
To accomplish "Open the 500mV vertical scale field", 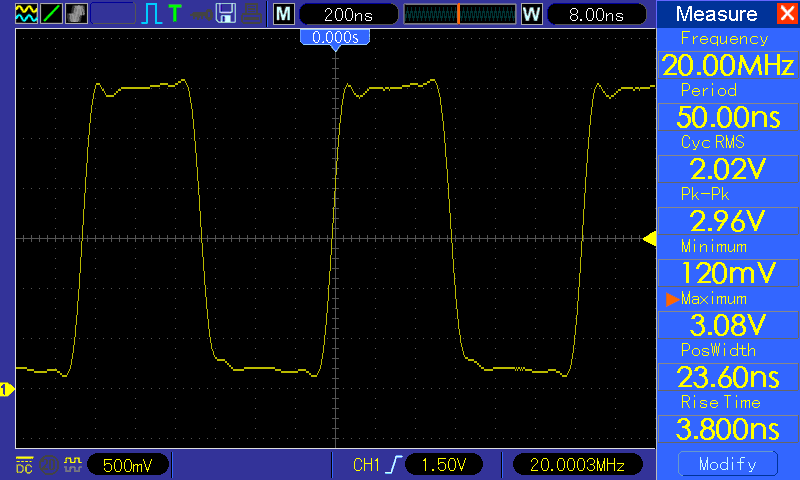I will (128, 465).
